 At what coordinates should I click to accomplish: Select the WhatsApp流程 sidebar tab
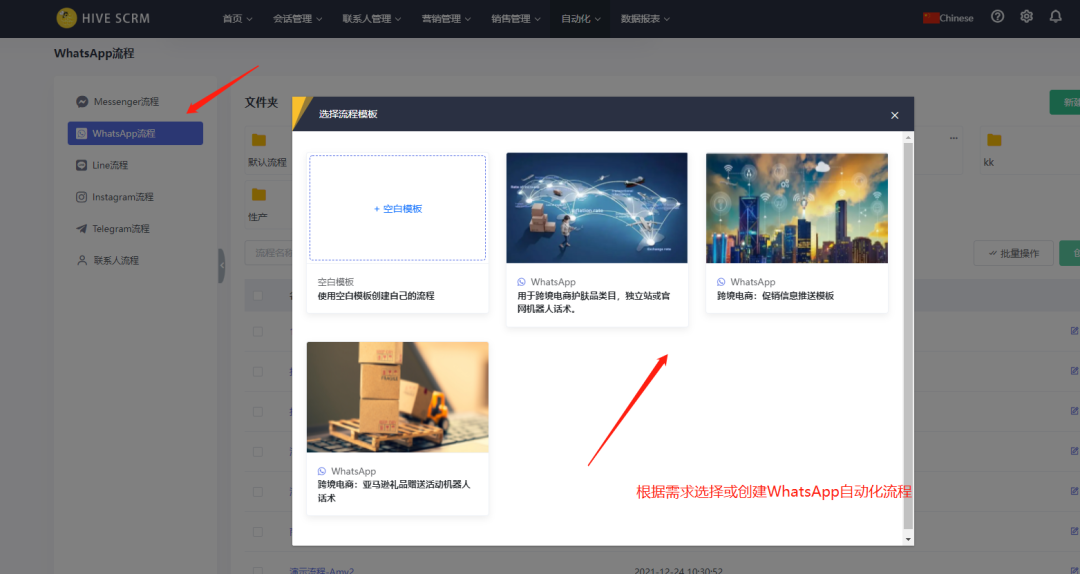click(135, 133)
